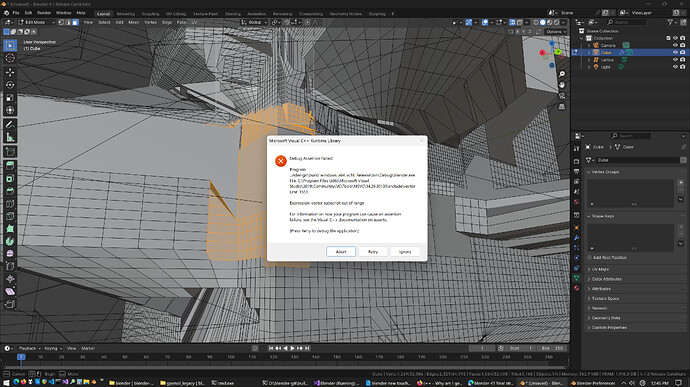Image resolution: width=690 pixels, height=387 pixels.
Task: Click the viewport zoom magnifier icon
Action: (x=562, y=74)
